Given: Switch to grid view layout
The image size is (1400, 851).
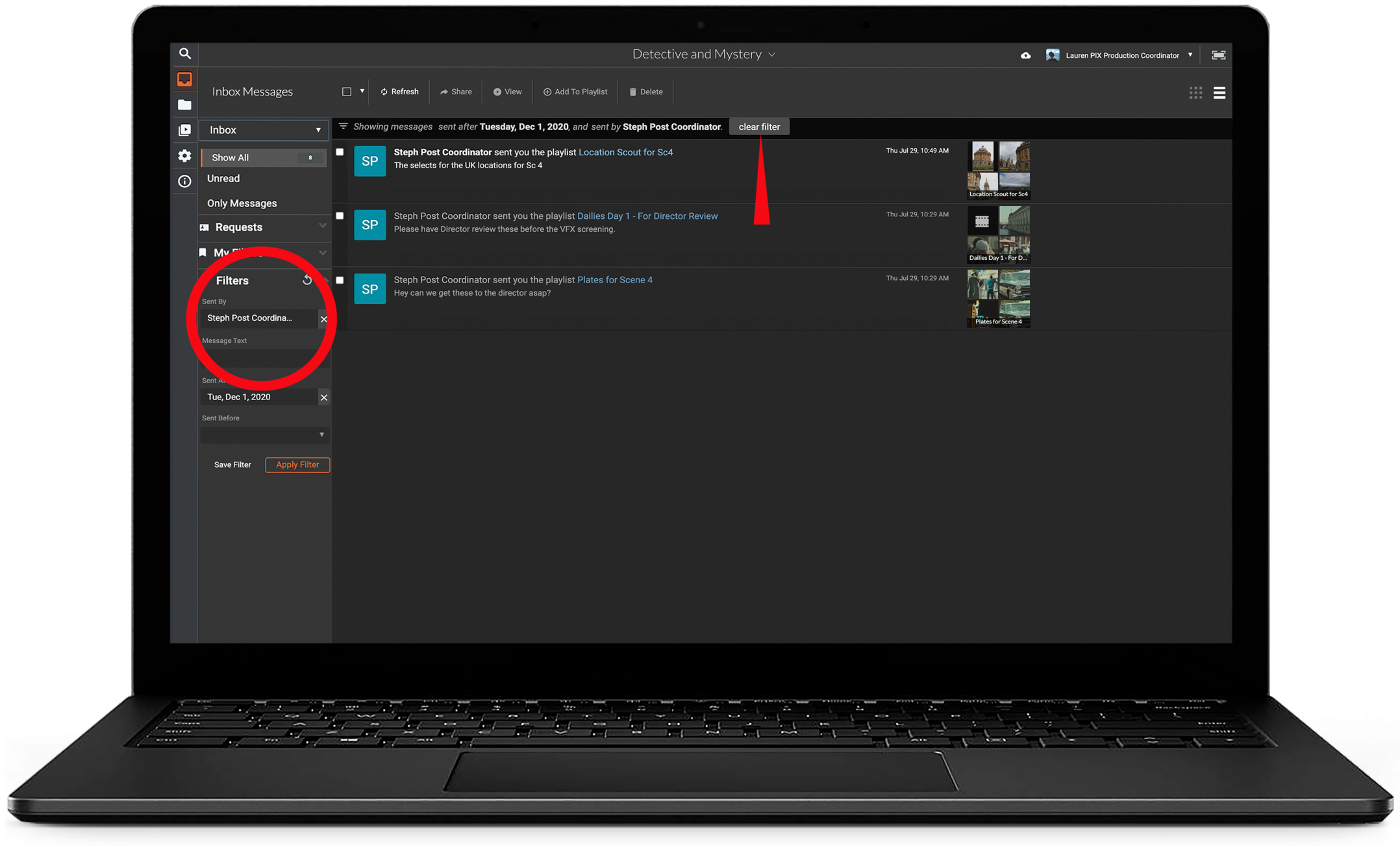Looking at the screenshot, I should [1195, 92].
